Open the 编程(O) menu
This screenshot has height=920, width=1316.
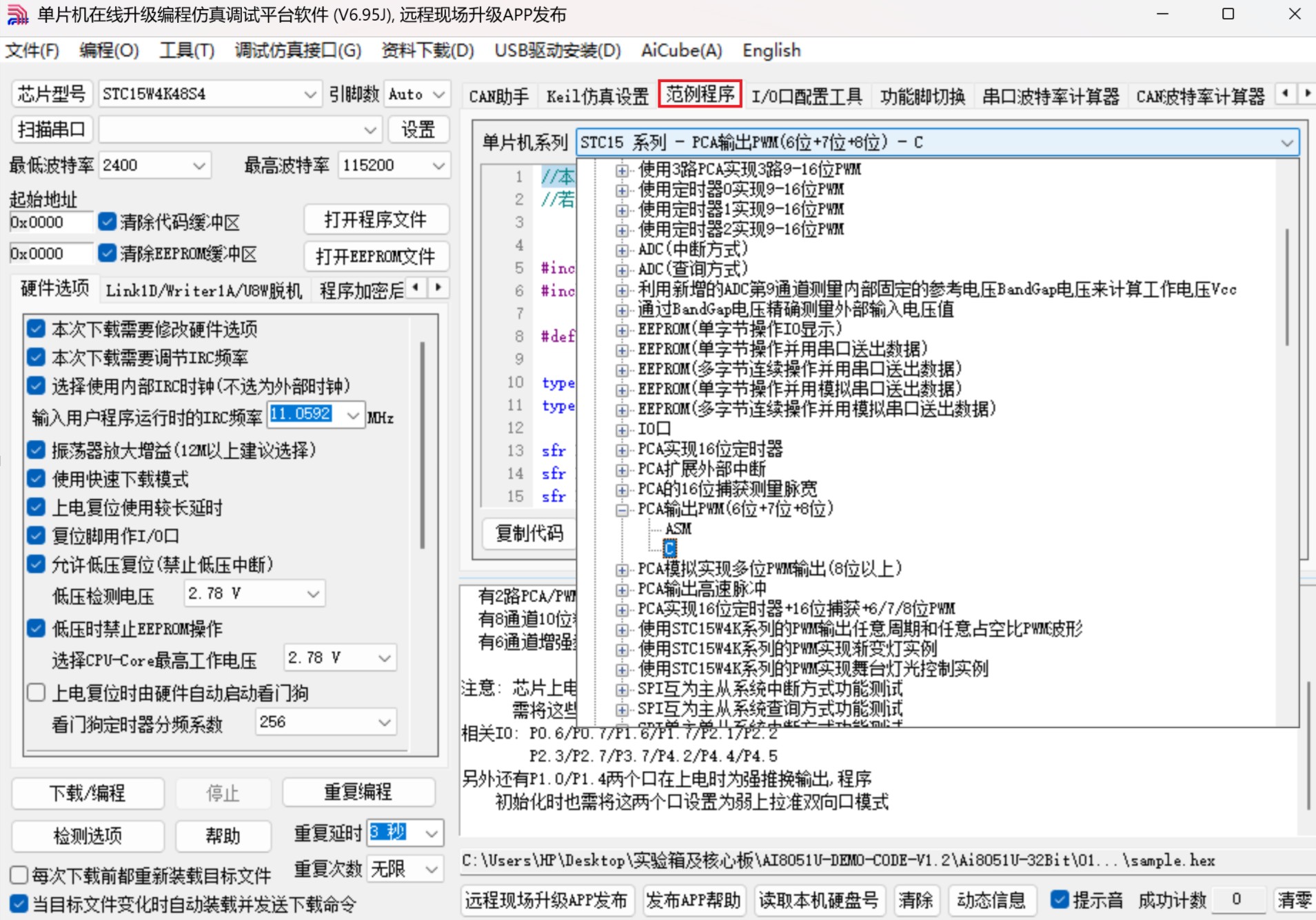coord(109,51)
